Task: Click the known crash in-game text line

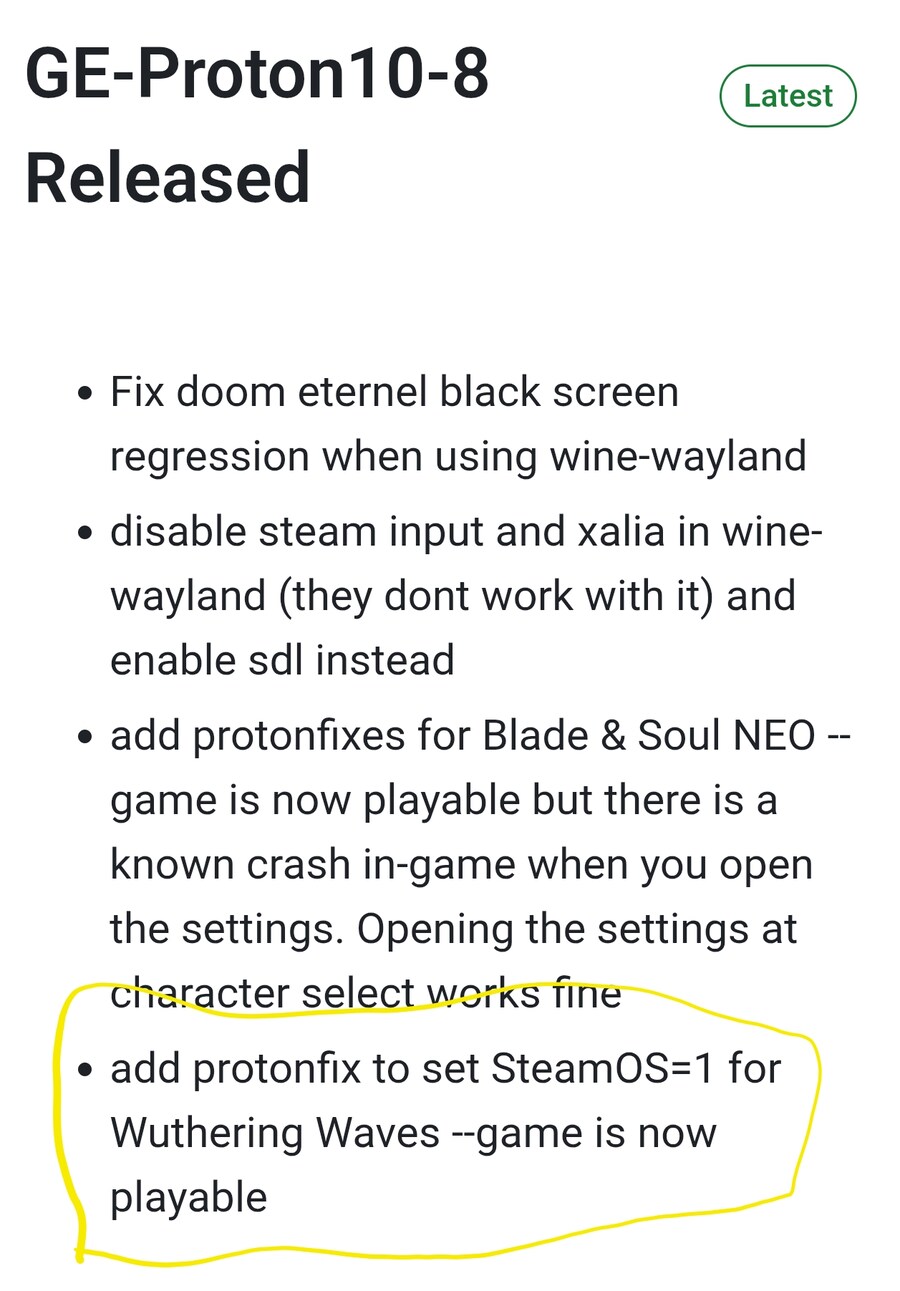Action: (461, 865)
